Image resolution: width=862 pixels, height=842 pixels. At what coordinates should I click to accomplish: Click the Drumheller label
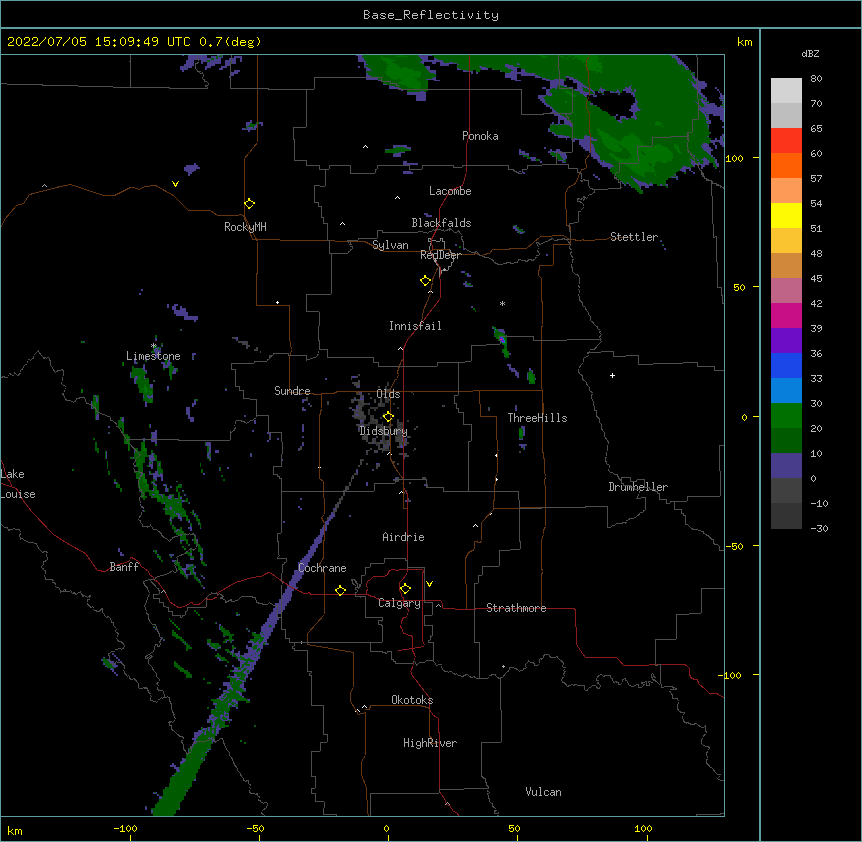click(638, 487)
